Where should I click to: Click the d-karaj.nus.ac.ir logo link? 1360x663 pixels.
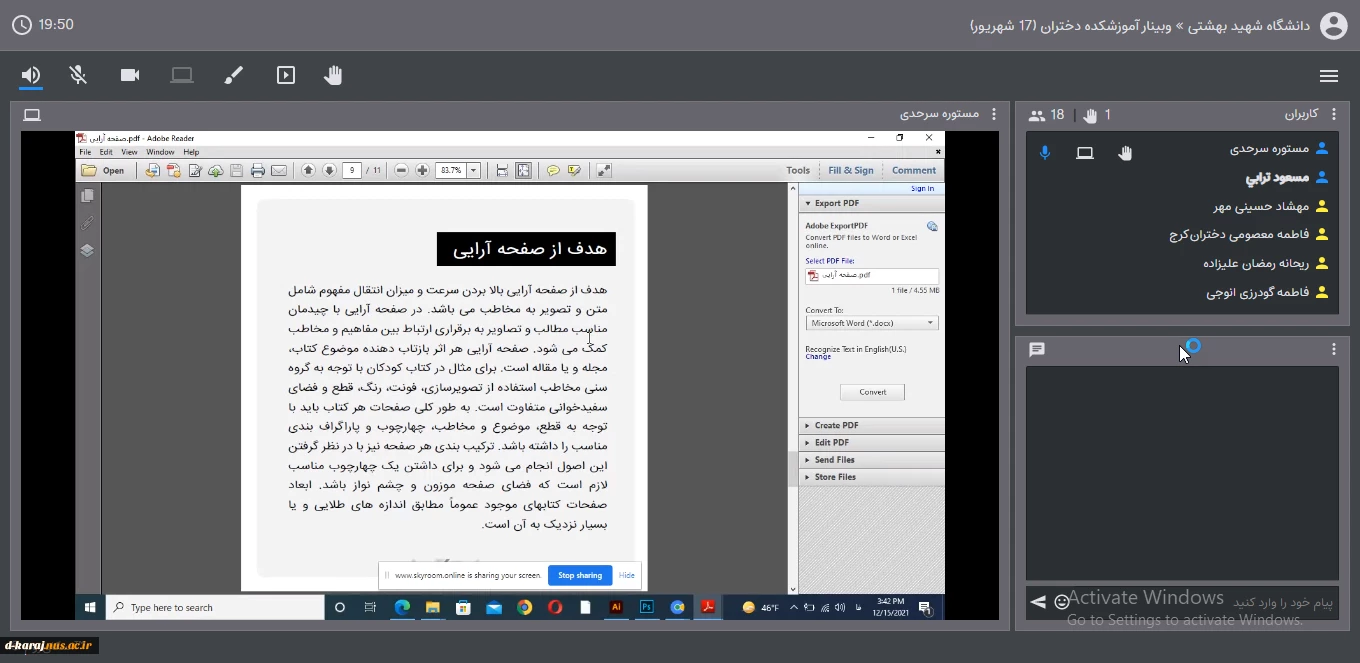(x=49, y=645)
